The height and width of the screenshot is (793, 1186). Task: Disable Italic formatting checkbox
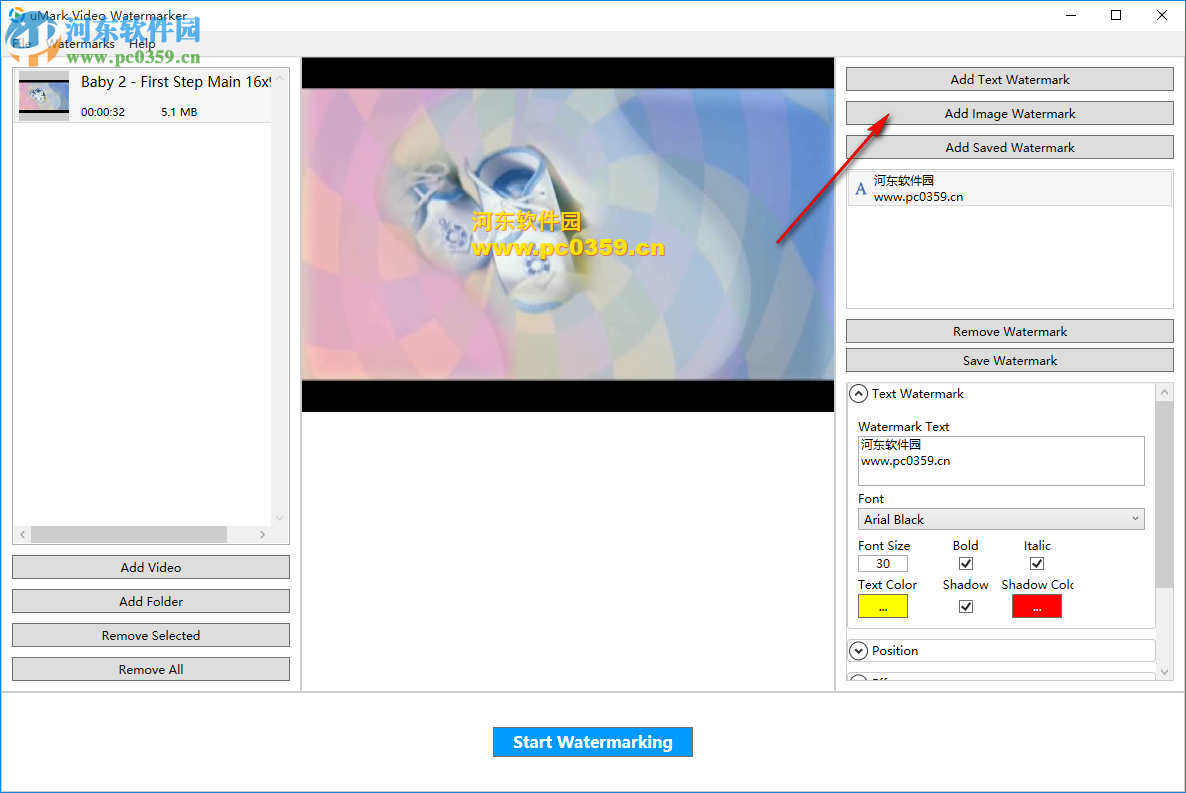click(x=1036, y=563)
